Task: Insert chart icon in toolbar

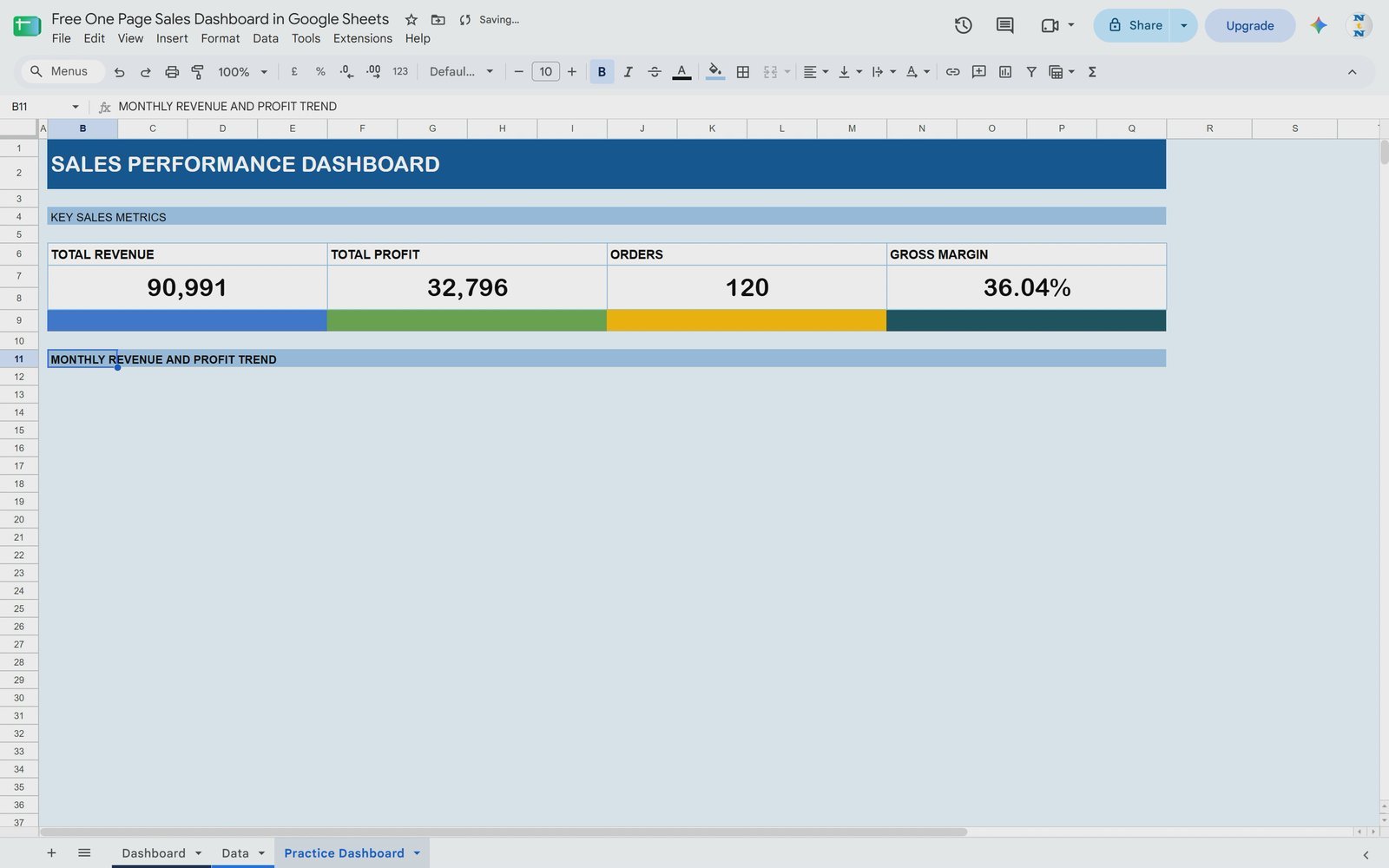Action: 1004,72
